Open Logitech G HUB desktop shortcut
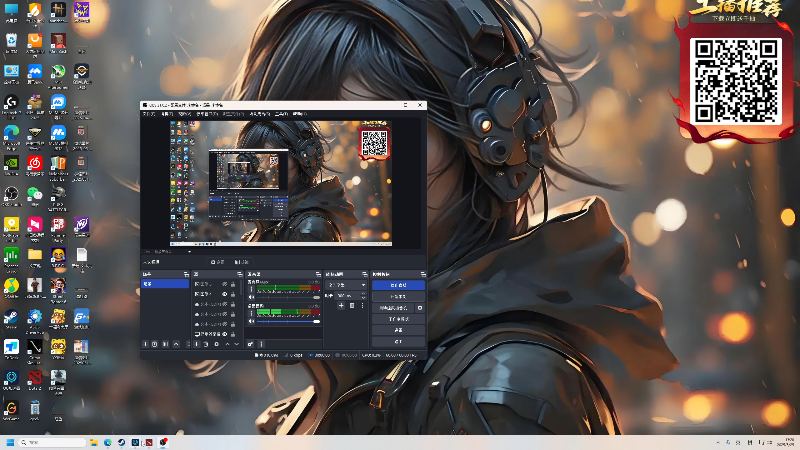Viewport: 800px width, 450px height. click(x=11, y=102)
